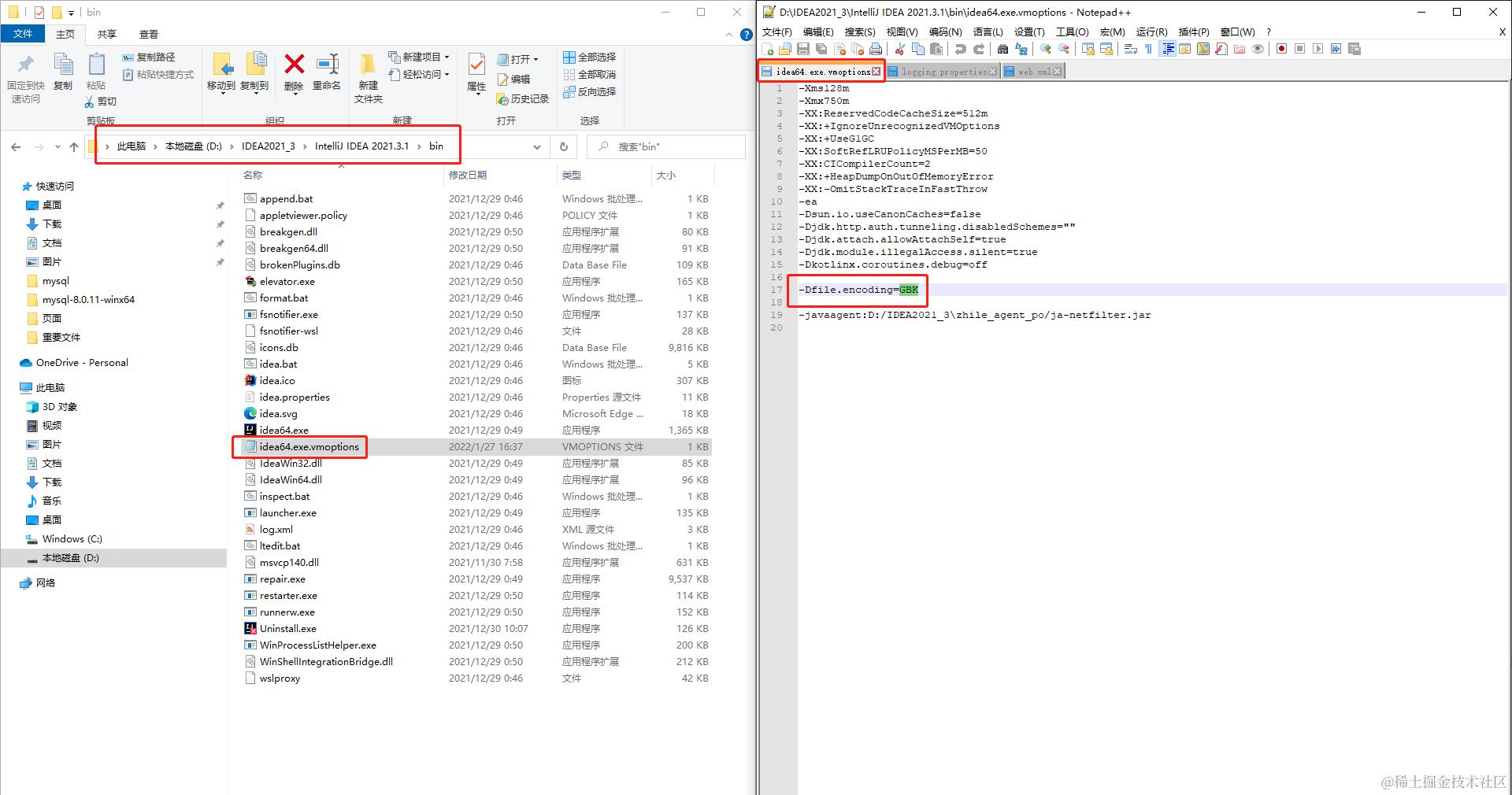Image resolution: width=1512 pixels, height=795 pixels.
Task: Click the Open file icon in Notepad++
Action: coord(784,49)
